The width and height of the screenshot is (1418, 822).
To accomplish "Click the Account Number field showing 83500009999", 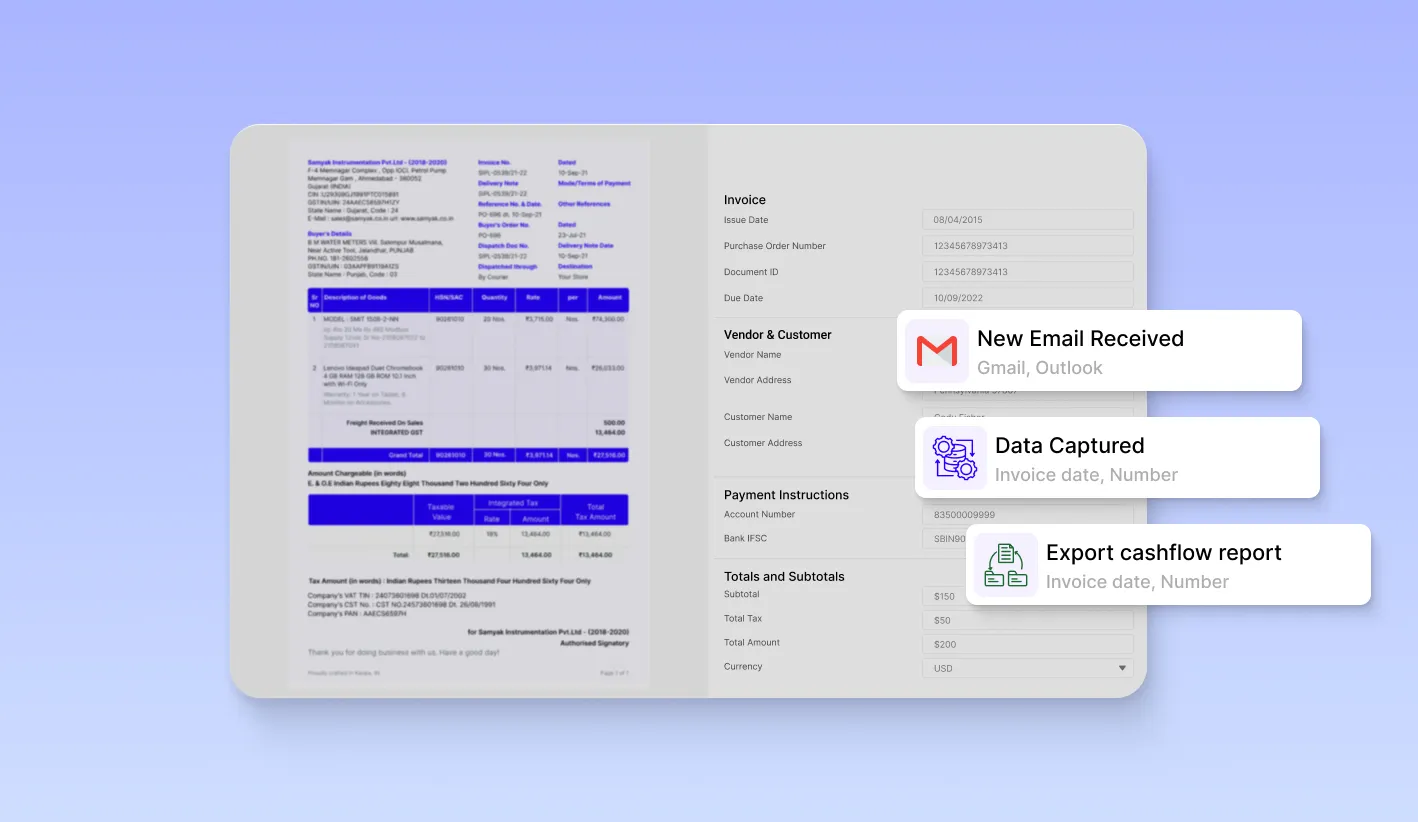I will (x=1027, y=514).
